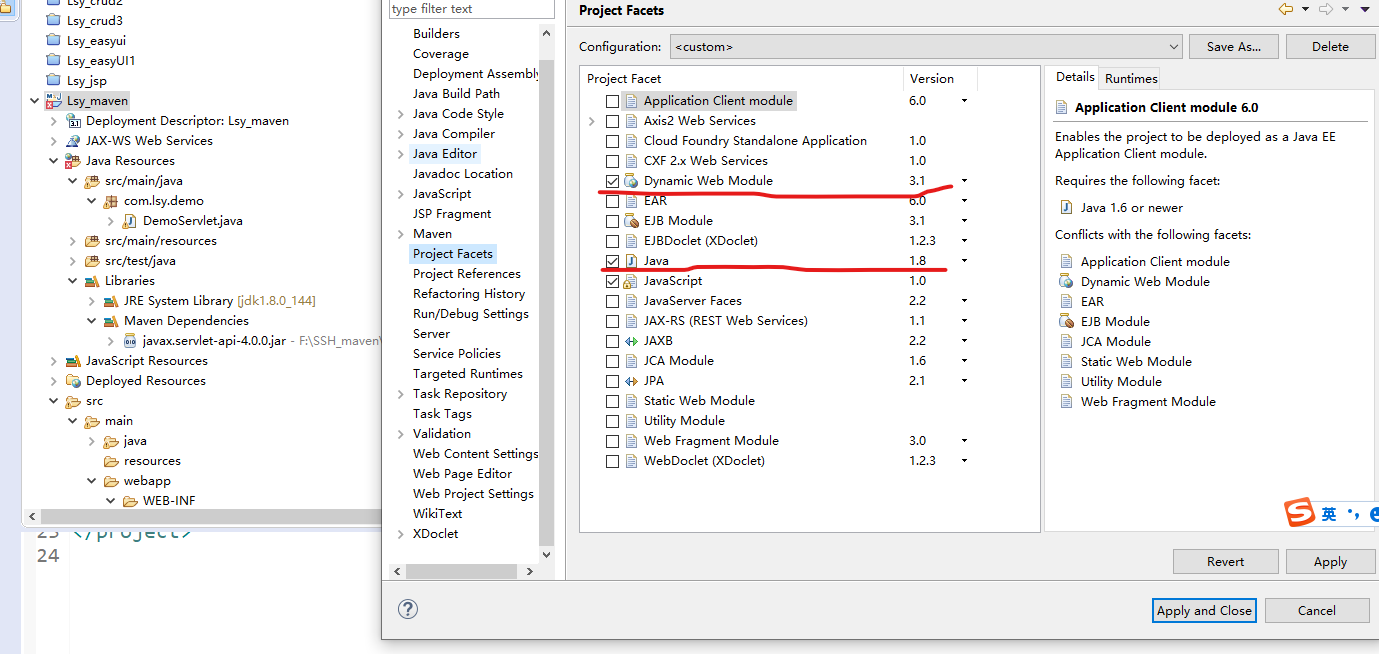
Task: Check the Utility Module facet
Action: pyautogui.click(x=612, y=421)
